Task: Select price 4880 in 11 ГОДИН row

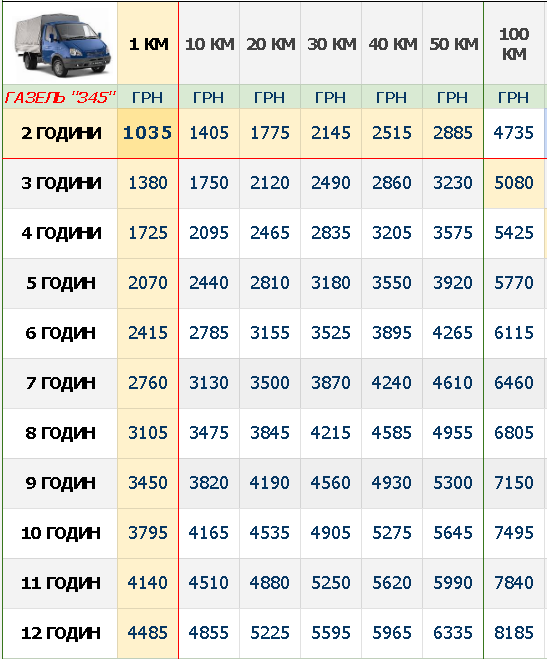Action: 269,583
